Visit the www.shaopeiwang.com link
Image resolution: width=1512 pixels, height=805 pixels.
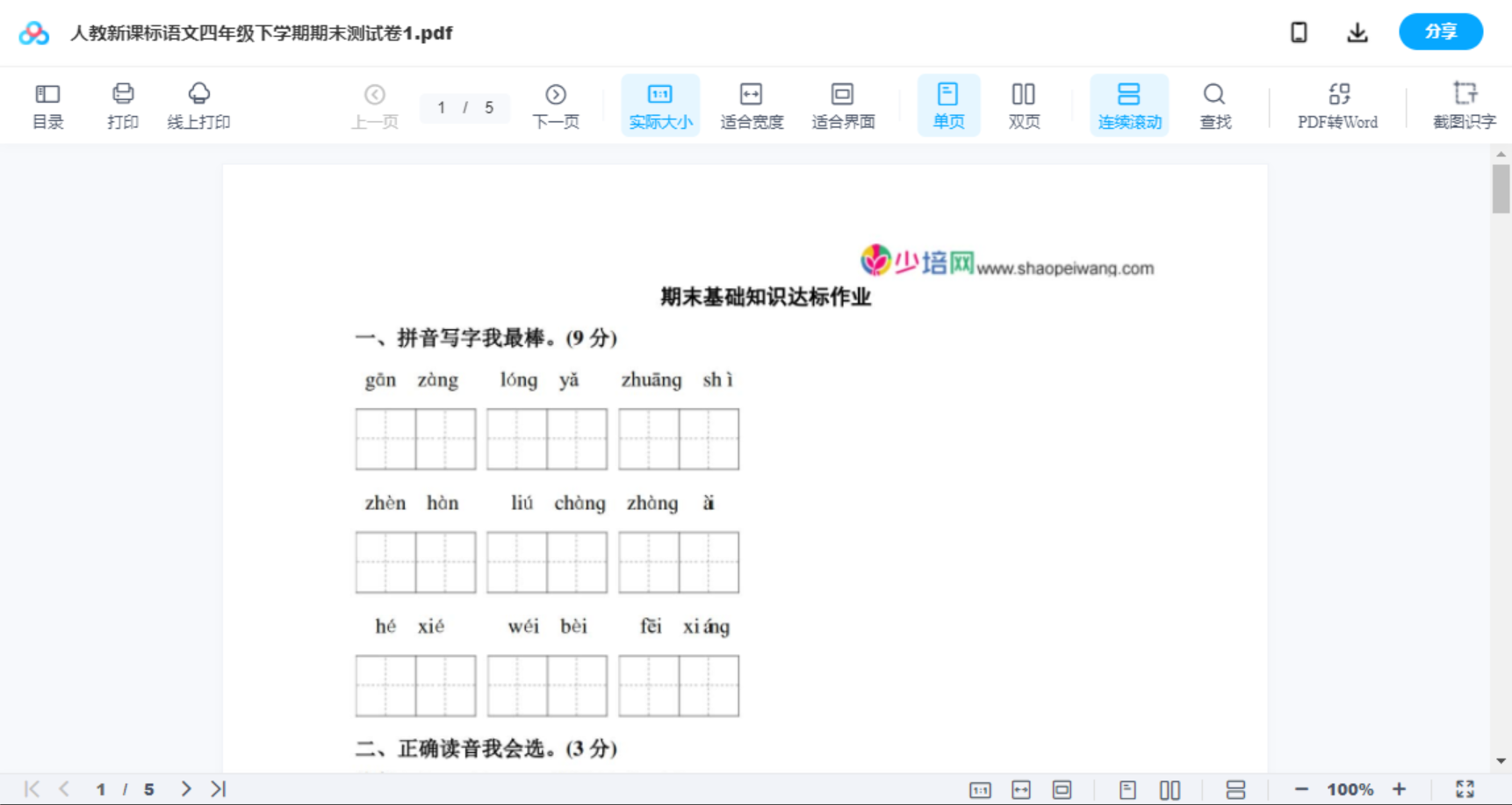click(1068, 270)
